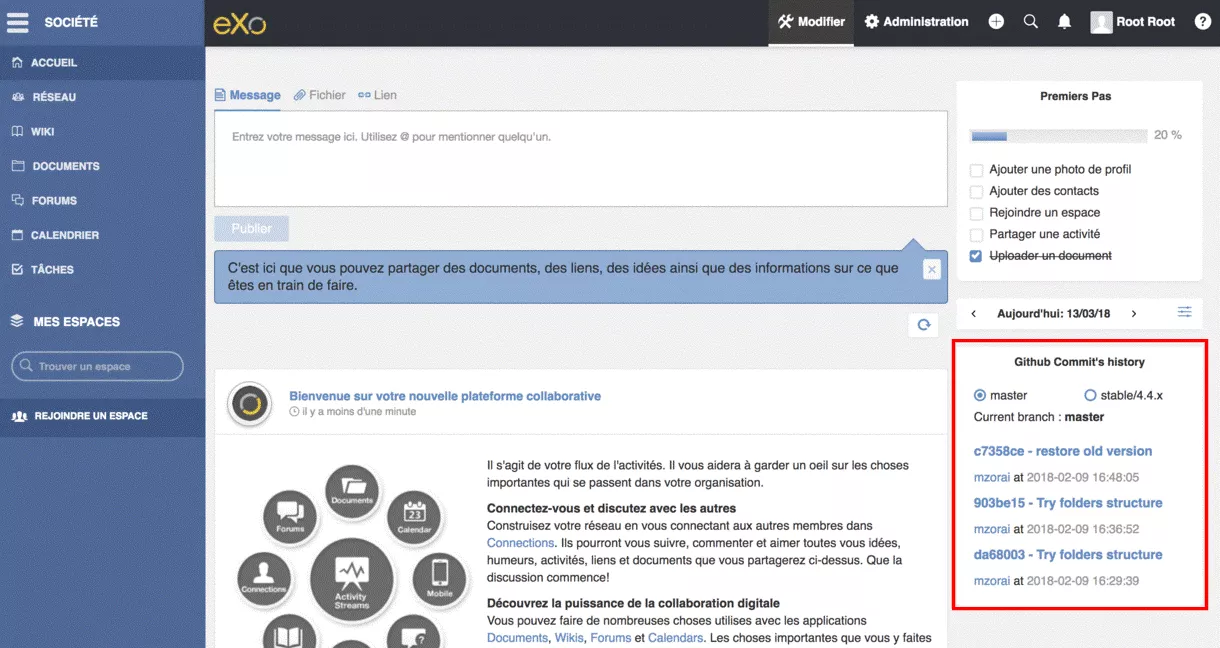Open Forums in the sidebar
1220x648 pixels.
coord(102,200)
